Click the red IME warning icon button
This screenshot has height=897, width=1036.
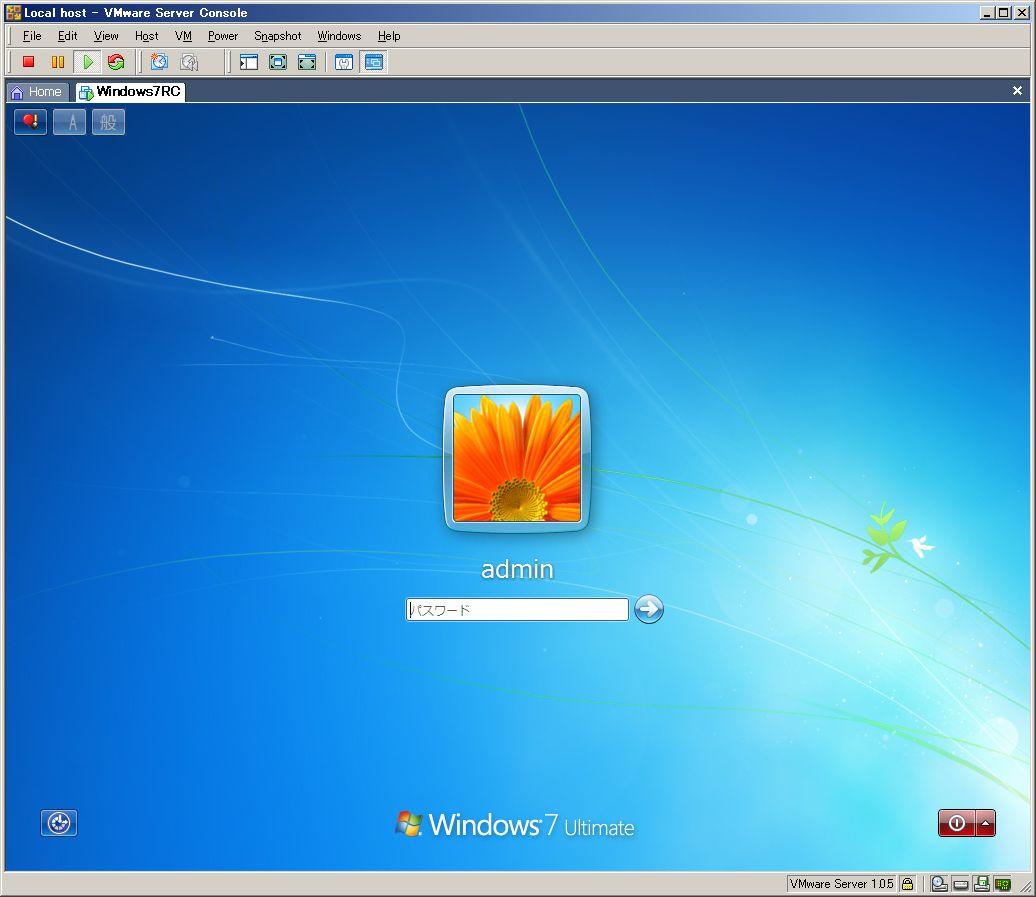pyautogui.click(x=30, y=122)
